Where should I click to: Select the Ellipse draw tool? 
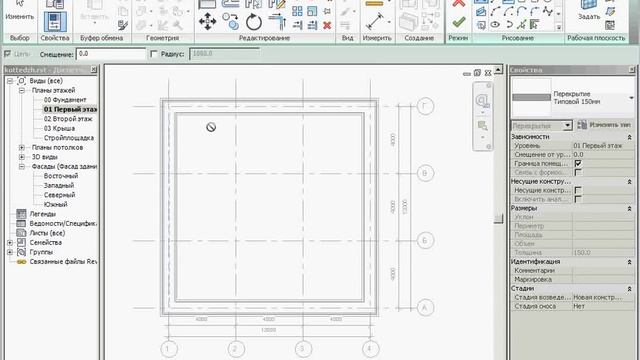(495, 25)
